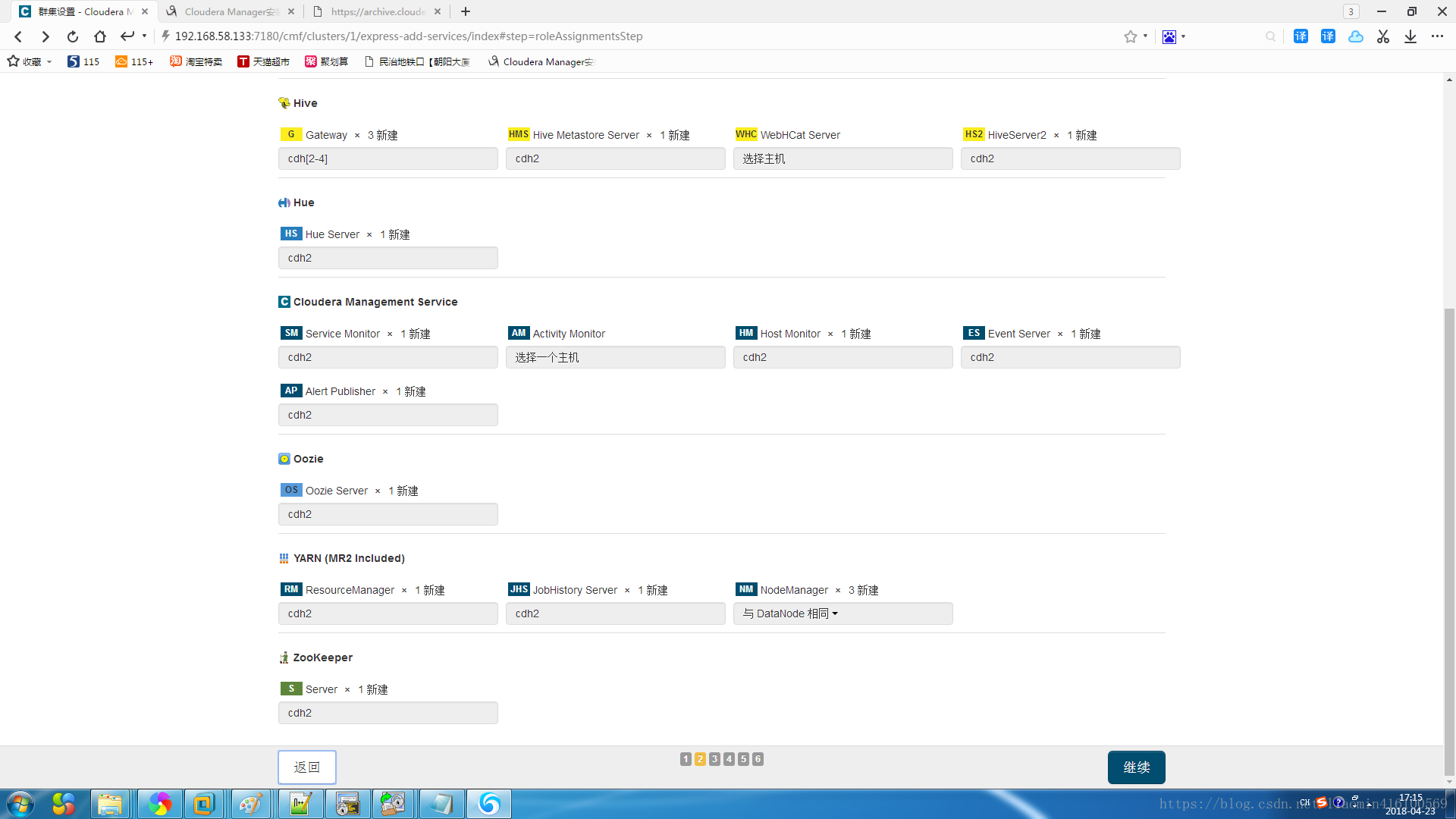The image size is (1456, 819).
Task: Edit the JobHistory Server host field
Action: click(x=615, y=613)
